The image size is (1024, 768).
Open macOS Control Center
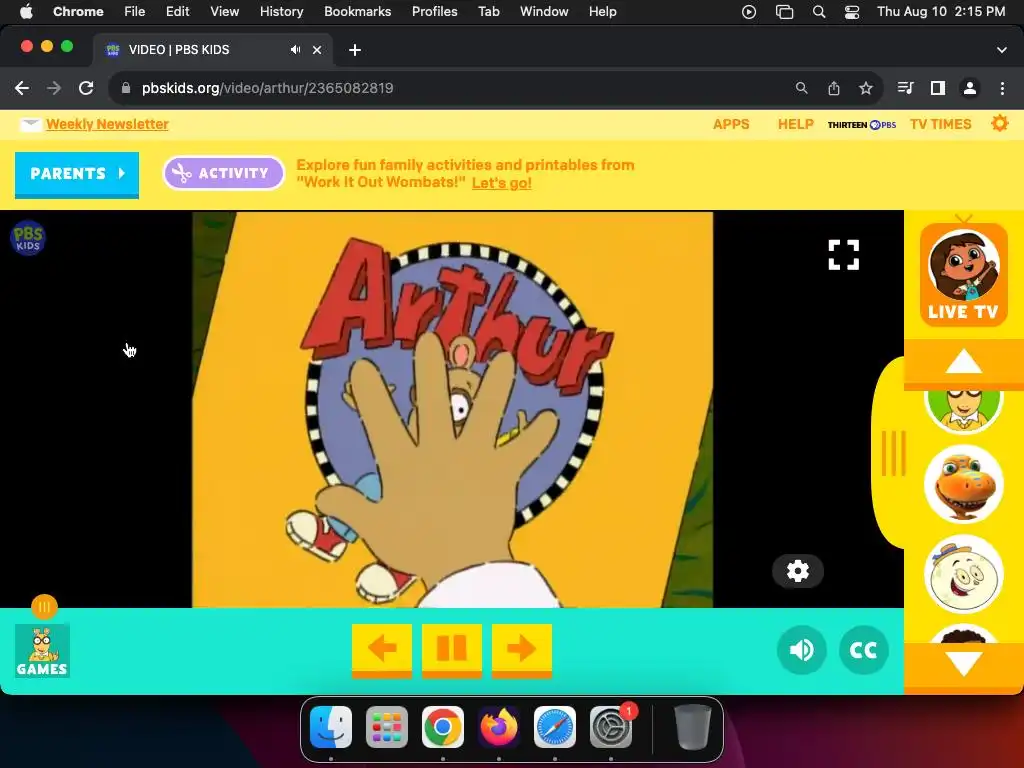coord(852,12)
